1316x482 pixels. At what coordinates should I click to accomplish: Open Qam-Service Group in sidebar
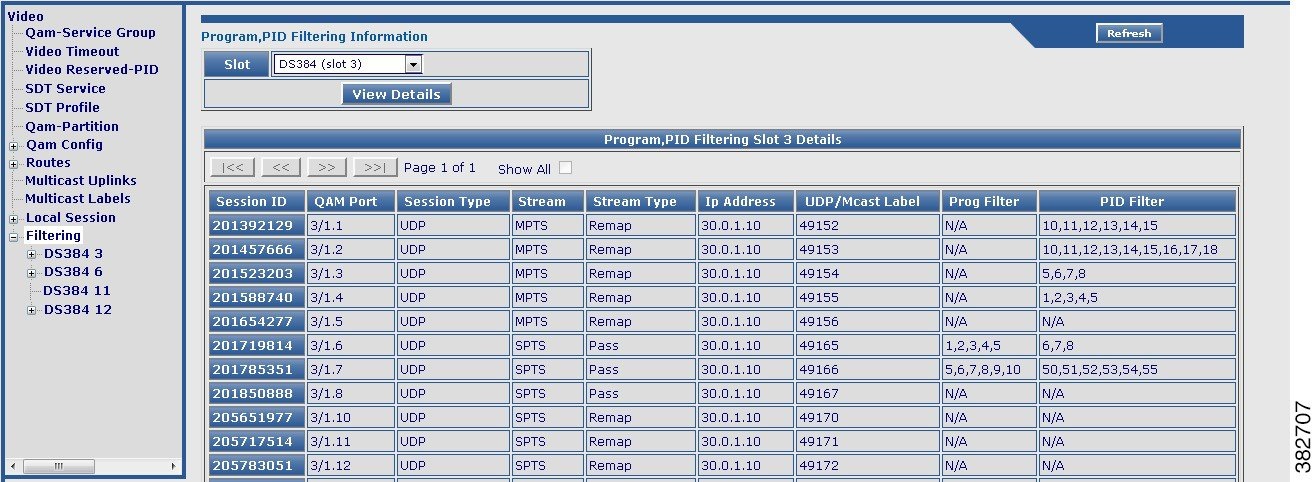90,32
